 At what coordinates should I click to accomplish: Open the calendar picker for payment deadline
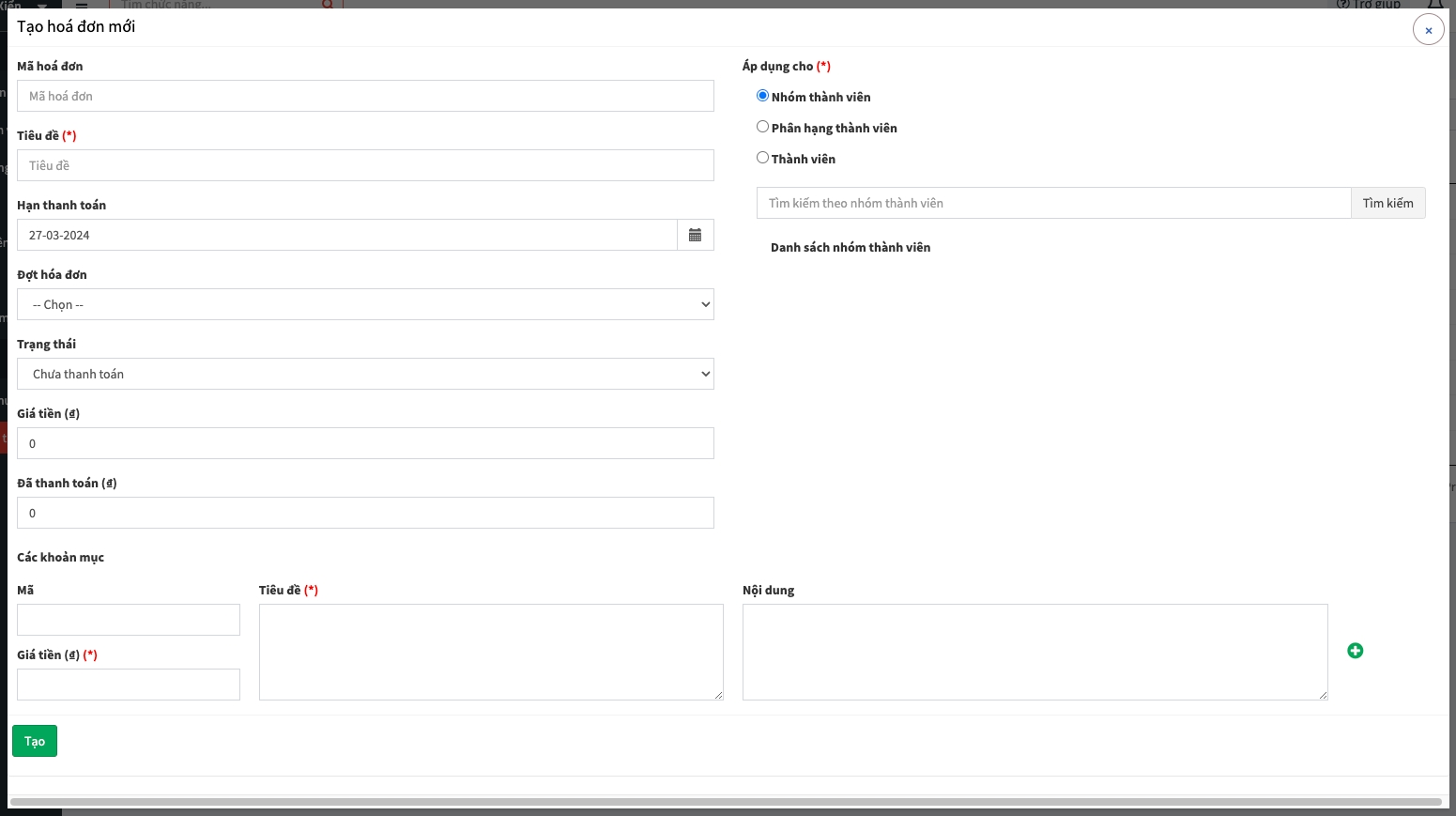coord(695,235)
